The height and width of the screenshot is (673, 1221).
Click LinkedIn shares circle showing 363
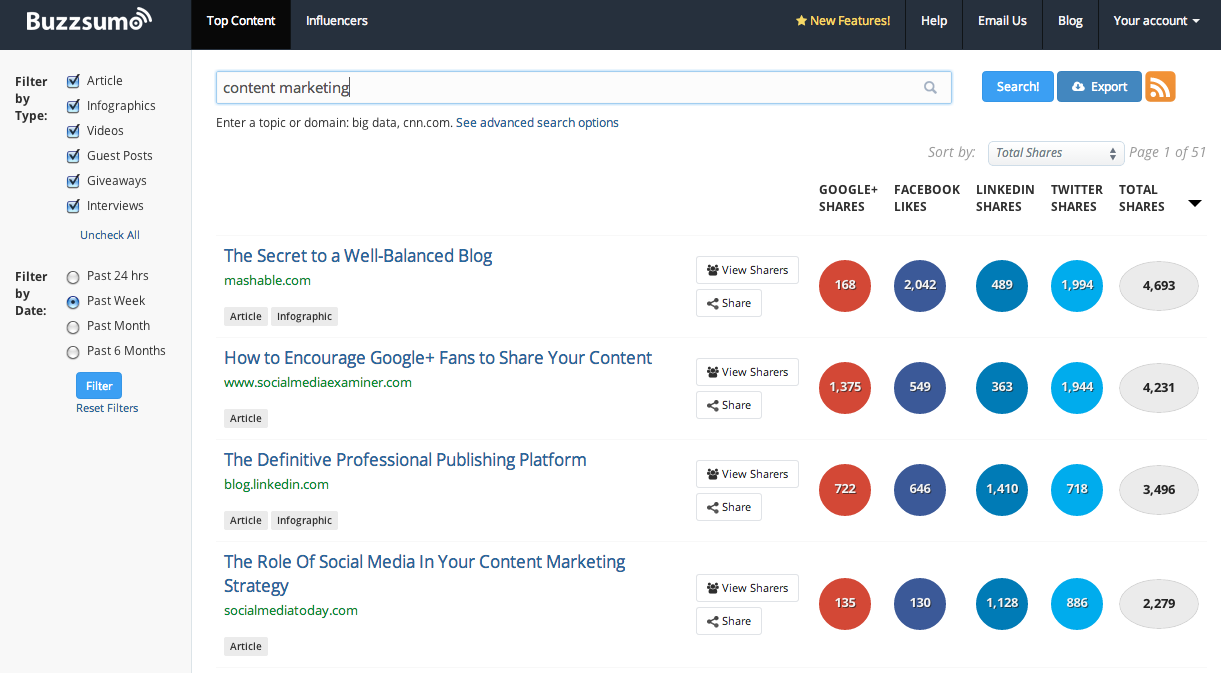click(1002, 387)
